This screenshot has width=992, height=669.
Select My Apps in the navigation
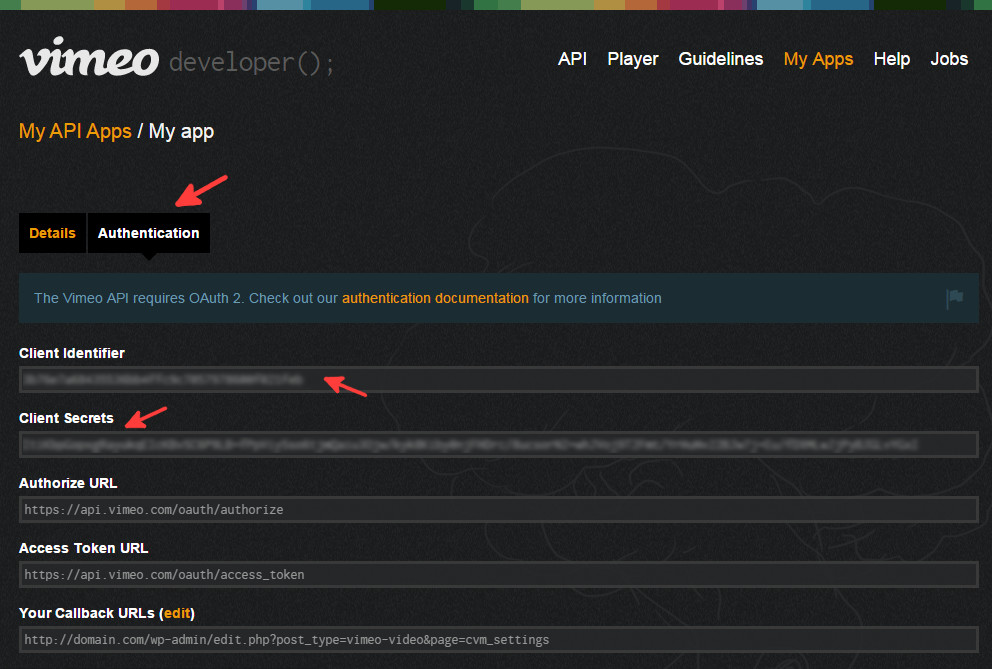point(818,59)
